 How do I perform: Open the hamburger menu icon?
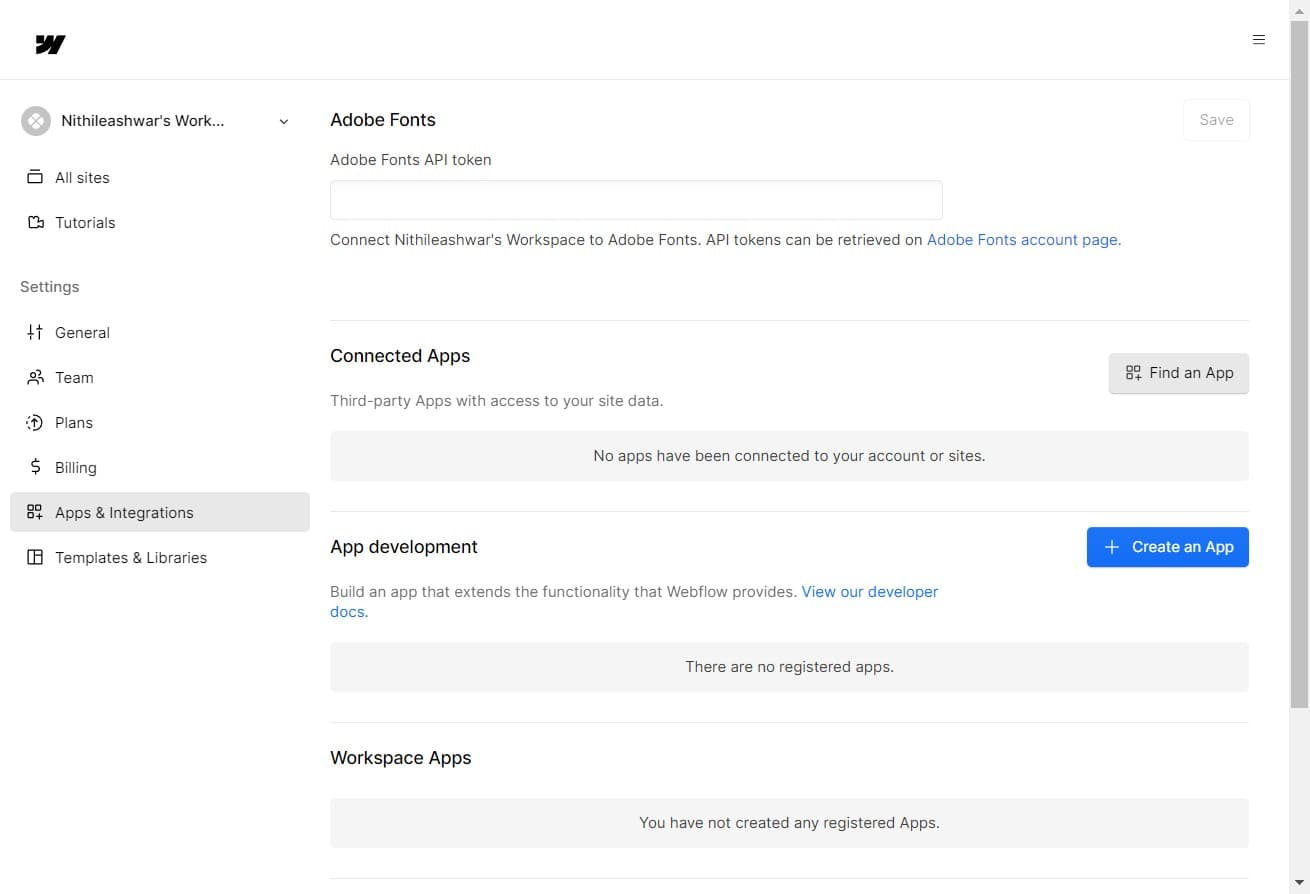pos(1258,40)
